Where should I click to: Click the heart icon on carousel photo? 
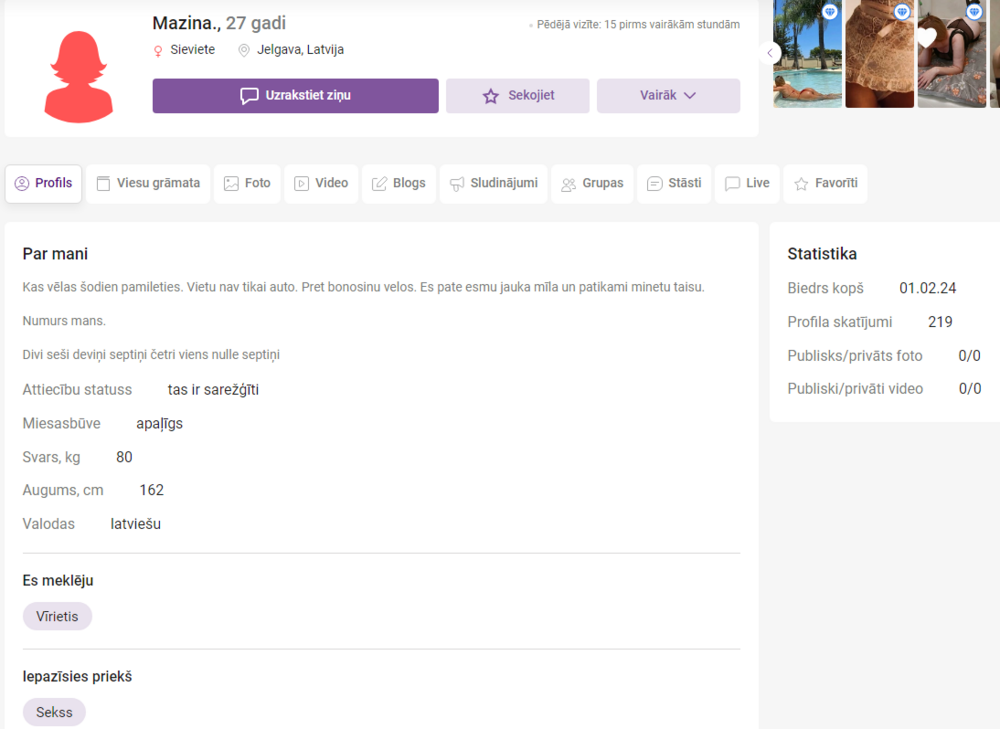928,38
